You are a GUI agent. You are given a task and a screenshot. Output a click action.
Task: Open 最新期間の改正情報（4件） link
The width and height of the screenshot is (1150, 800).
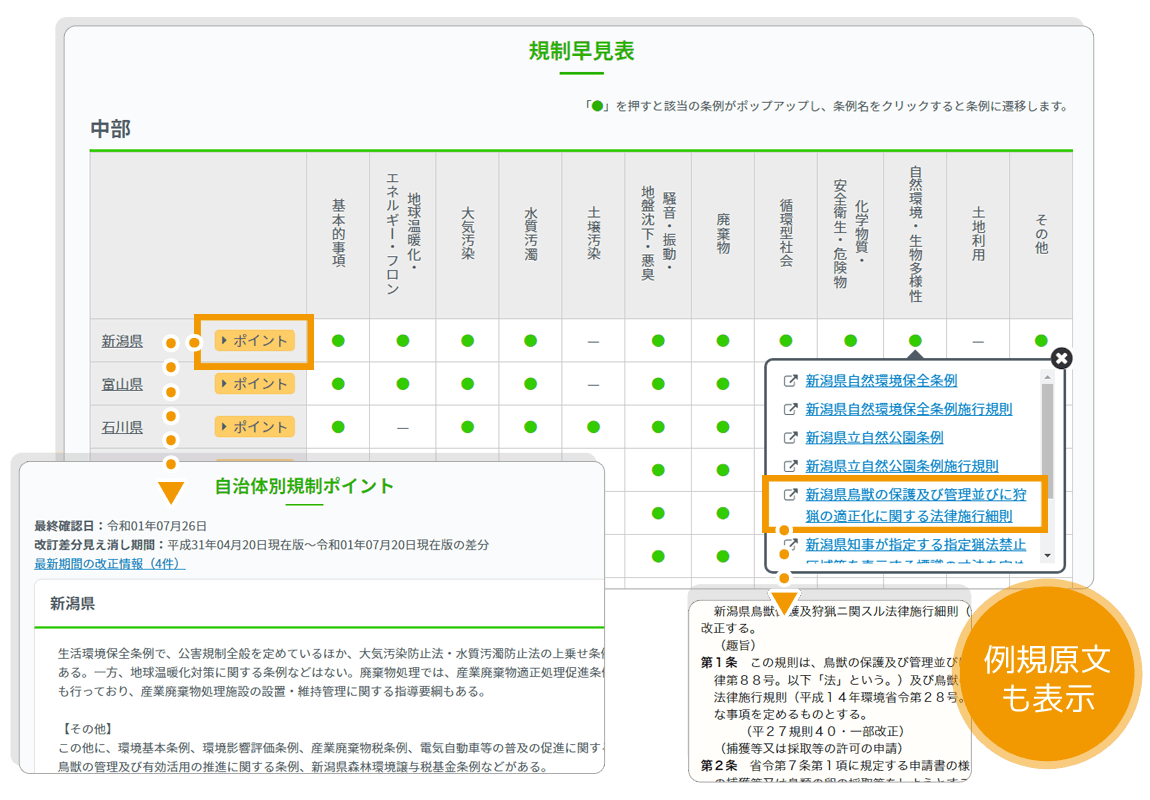click(x=110, y=564)
